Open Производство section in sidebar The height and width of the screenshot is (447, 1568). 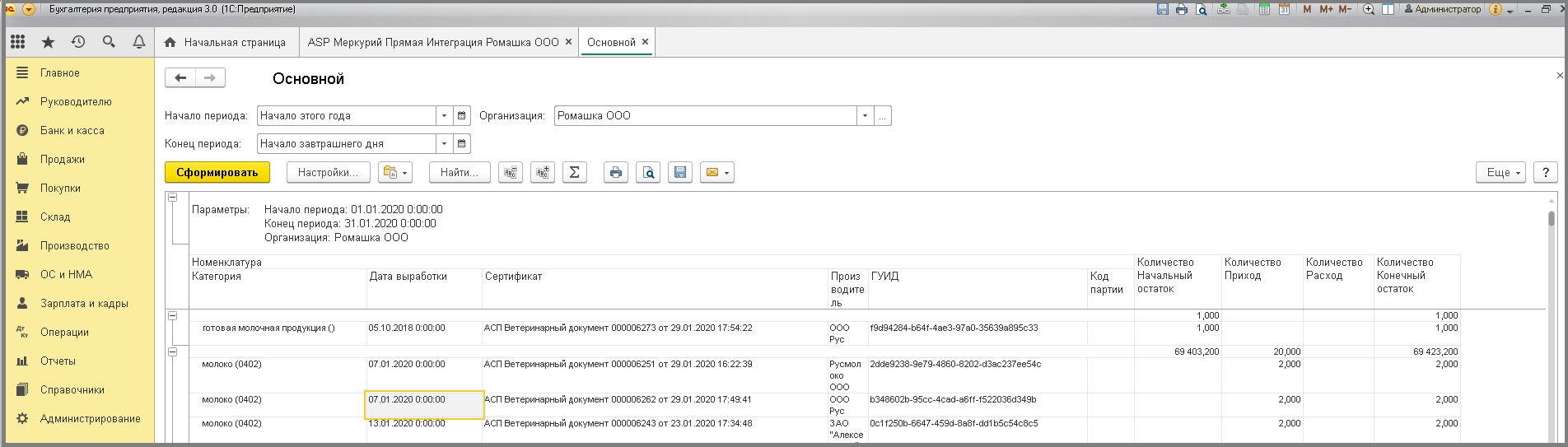pyautogui.click(x=80, y=245)
